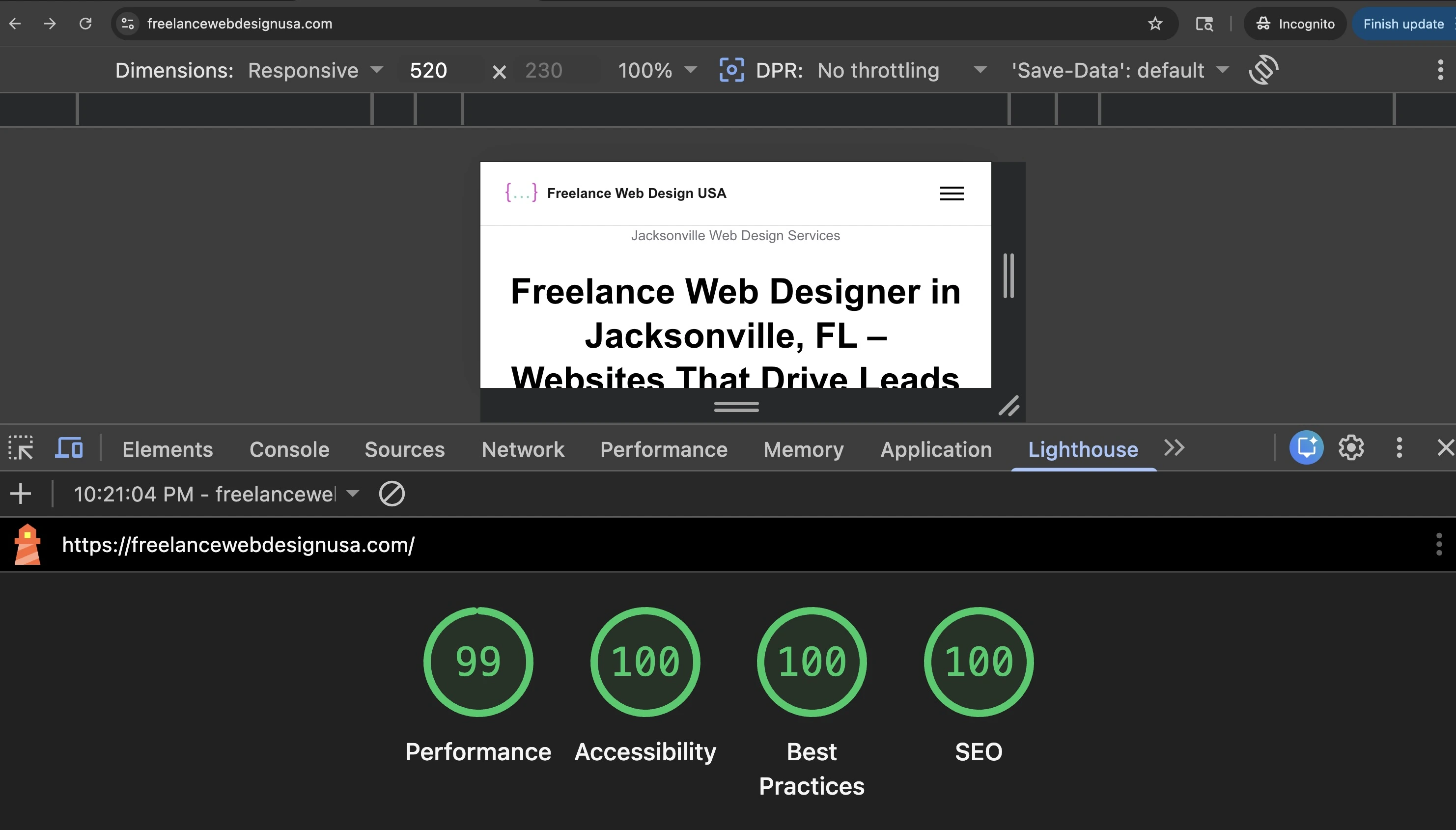Toggle the device pixel ratio screenshot icon
Image resolution: width=1456 pixels, height=830 pixels.
[x=731, y=70]
